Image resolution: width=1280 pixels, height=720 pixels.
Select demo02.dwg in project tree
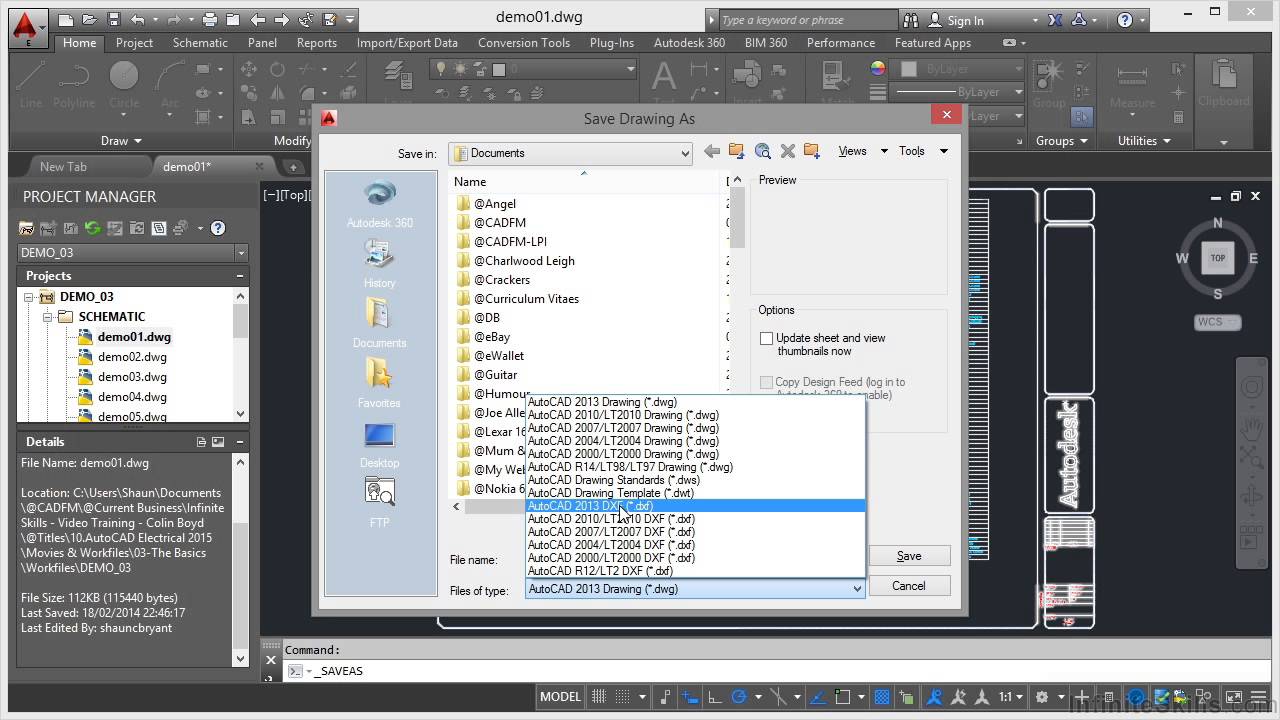[132, 357]
